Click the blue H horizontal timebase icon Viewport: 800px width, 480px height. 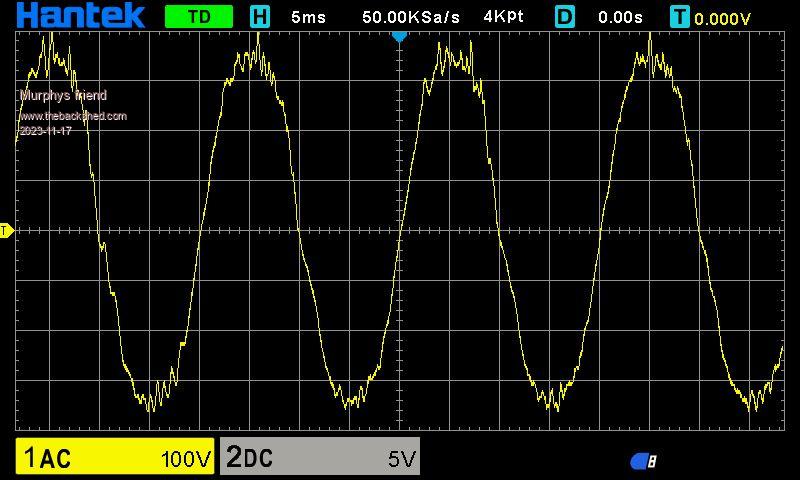(x=260, y=17)
